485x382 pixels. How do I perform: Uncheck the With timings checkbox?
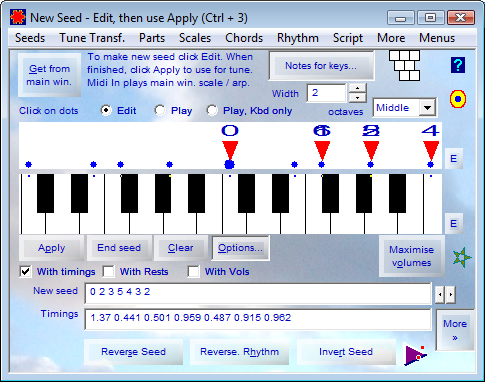tap(26, 271)
